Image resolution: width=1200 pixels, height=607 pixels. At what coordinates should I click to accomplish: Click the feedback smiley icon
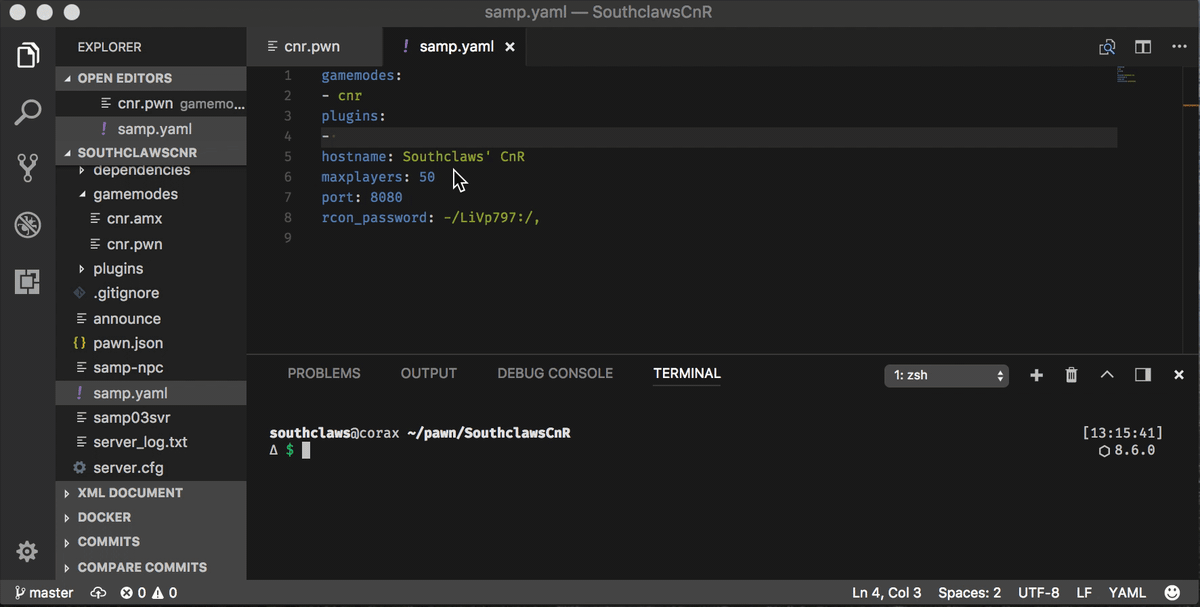[1172, 593]
